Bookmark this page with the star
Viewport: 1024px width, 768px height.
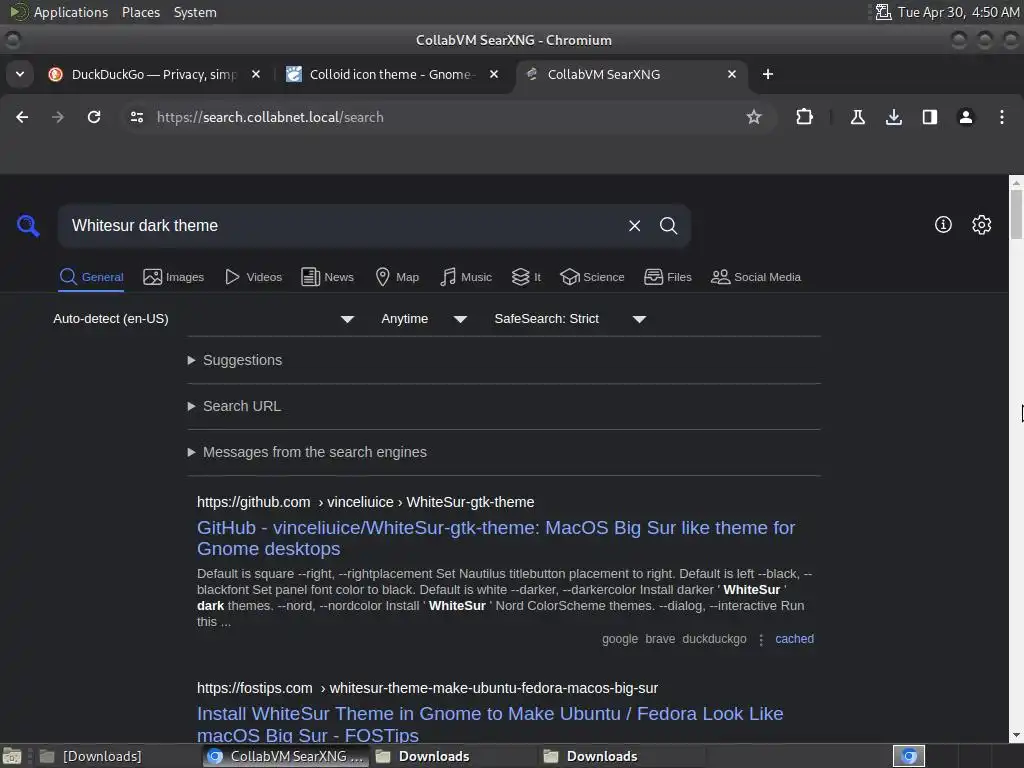tap(754, 117)
